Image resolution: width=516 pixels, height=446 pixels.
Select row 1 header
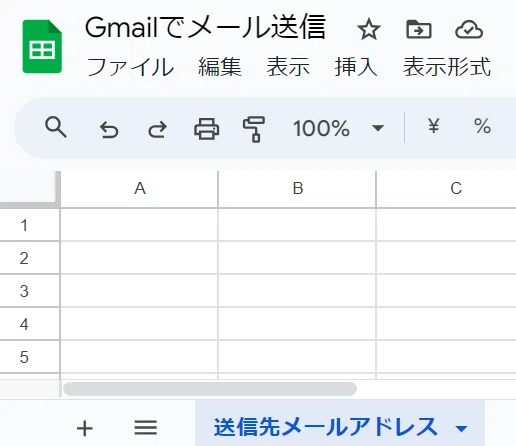tap(30, 225)
